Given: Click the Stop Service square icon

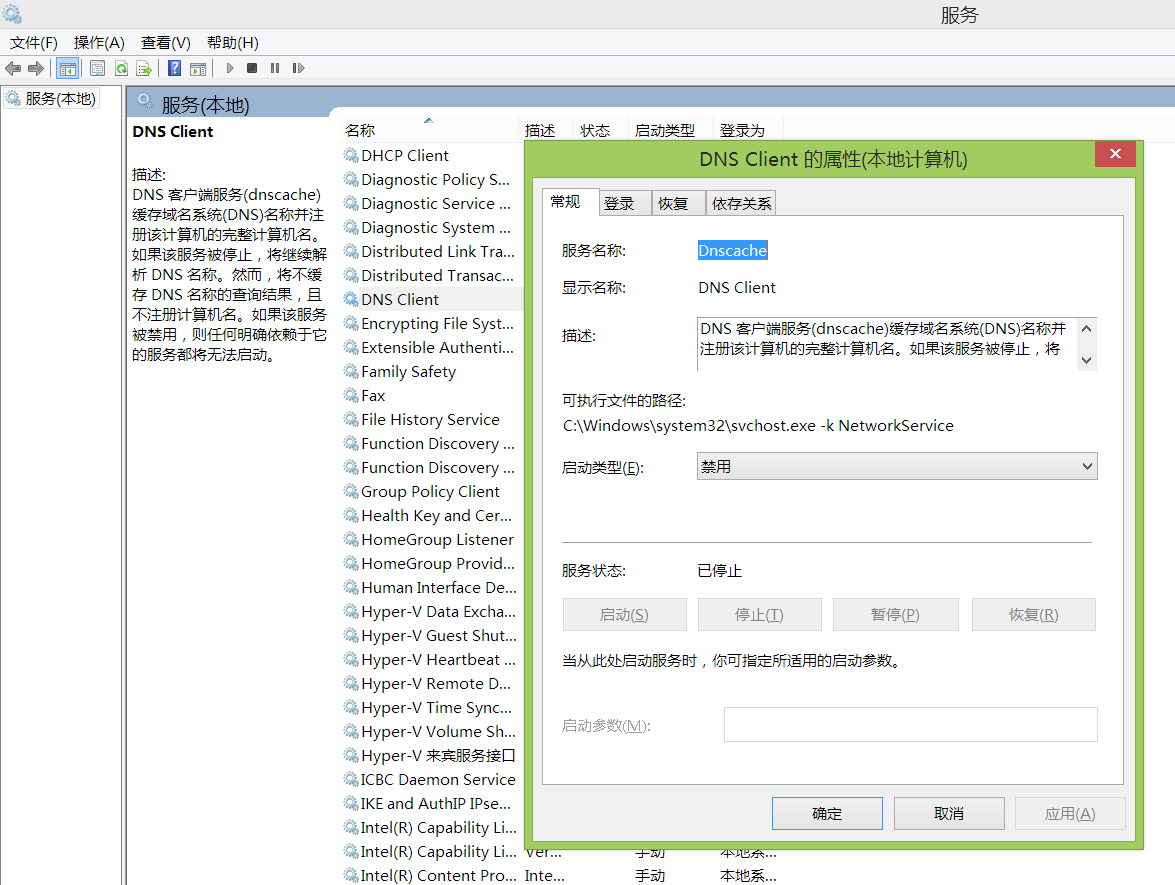Looking at the screenshot, I should (x=251, y=67).
